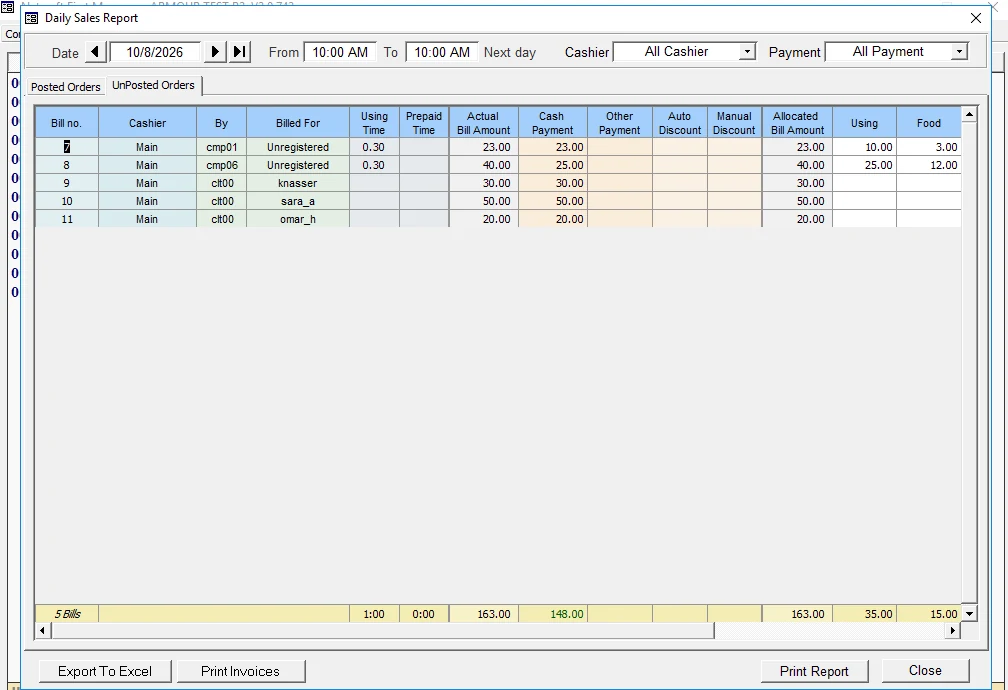Go to the previous date
This screenshot has height=690, width=1008.
tap(96, 52)
